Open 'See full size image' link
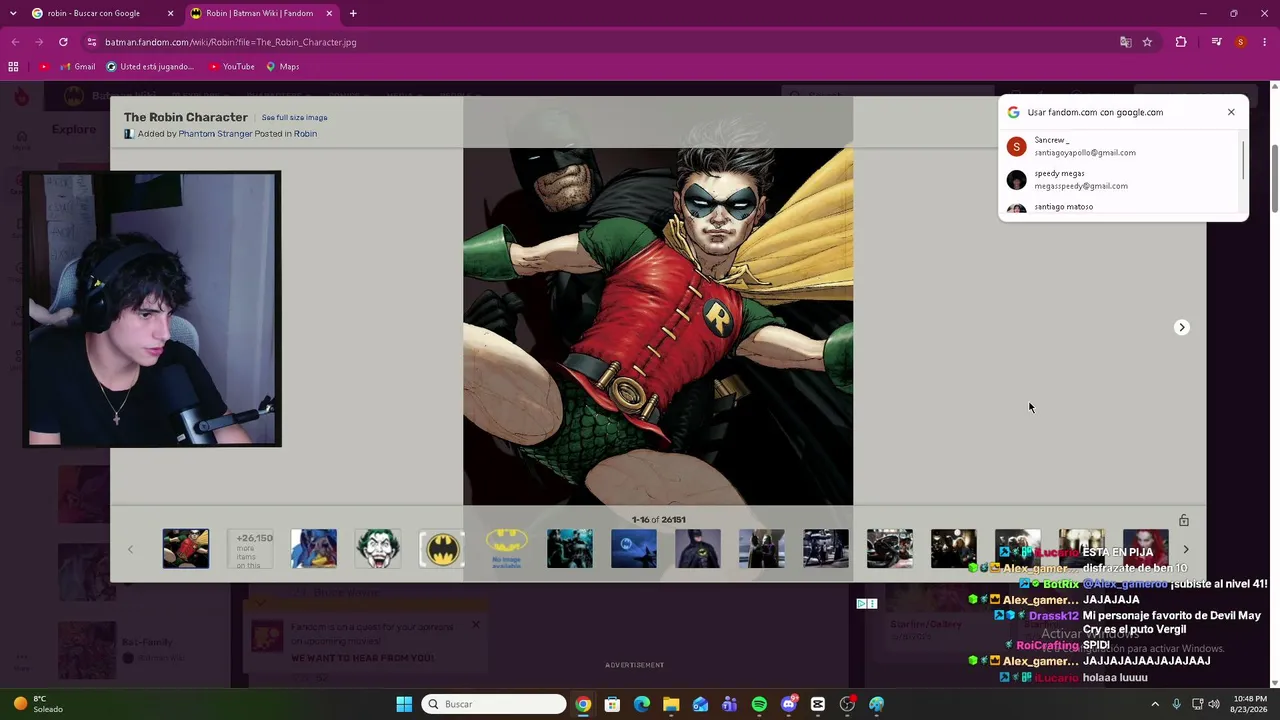This screenshot has height=720, width=1280. pyautogui.click(x=294, y=118)
